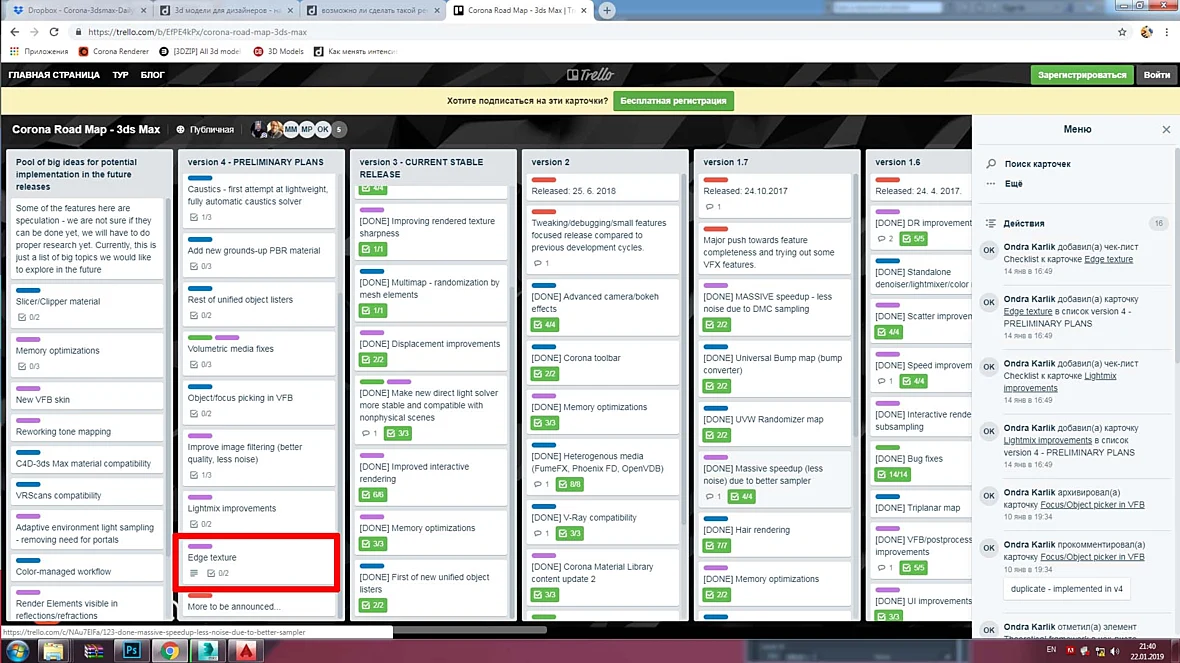Click the green Зарегистрироваться button
The image size is (1180, 663).
click(1081, 75)
